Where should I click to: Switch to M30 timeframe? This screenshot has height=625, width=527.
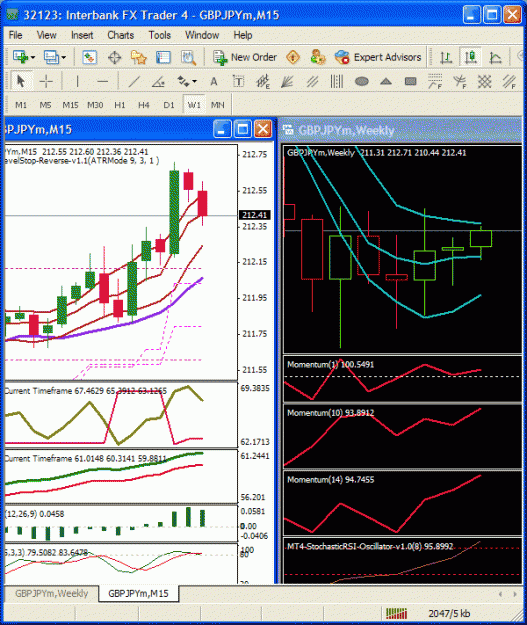95,105
